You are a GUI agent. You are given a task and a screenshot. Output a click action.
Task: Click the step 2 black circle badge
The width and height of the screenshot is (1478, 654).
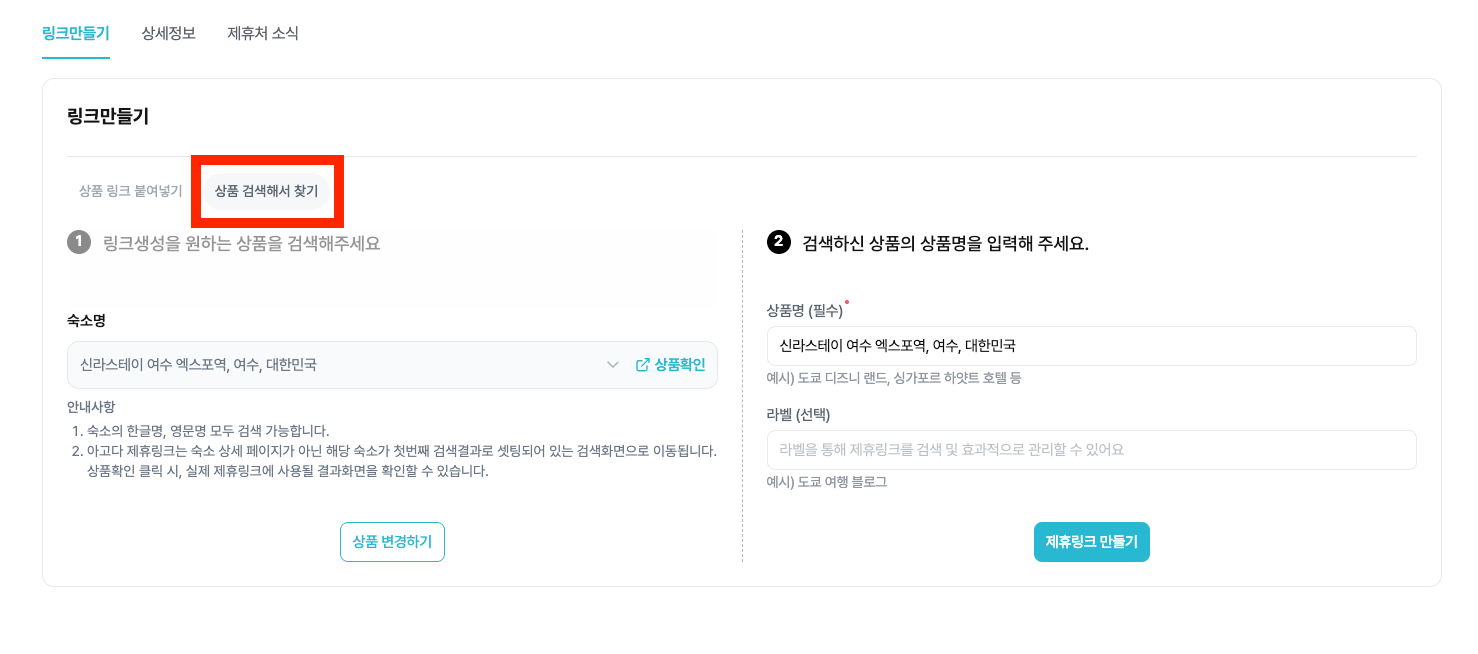(779, 242)
